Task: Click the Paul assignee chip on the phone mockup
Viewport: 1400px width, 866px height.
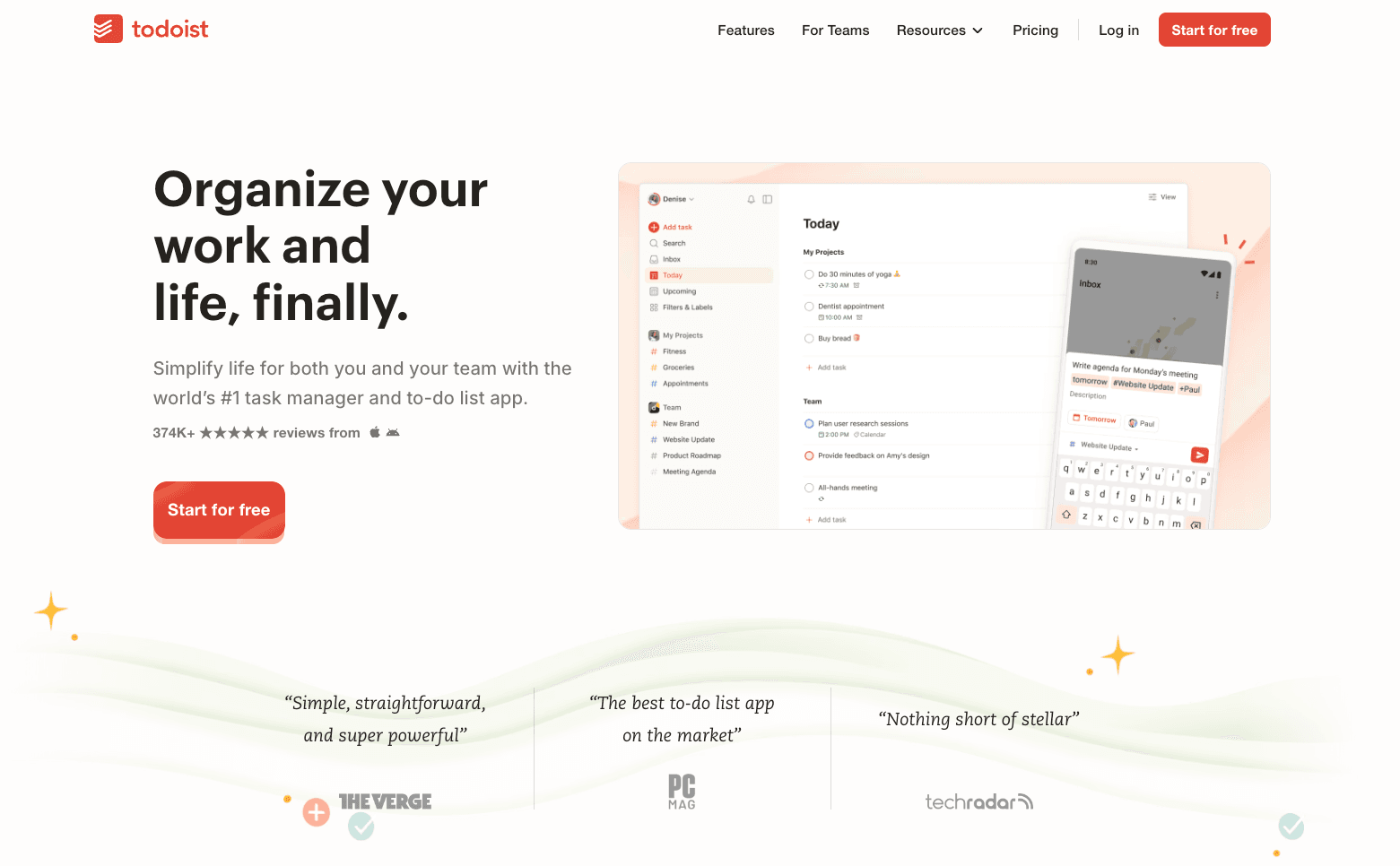Action: [1142, 423]
